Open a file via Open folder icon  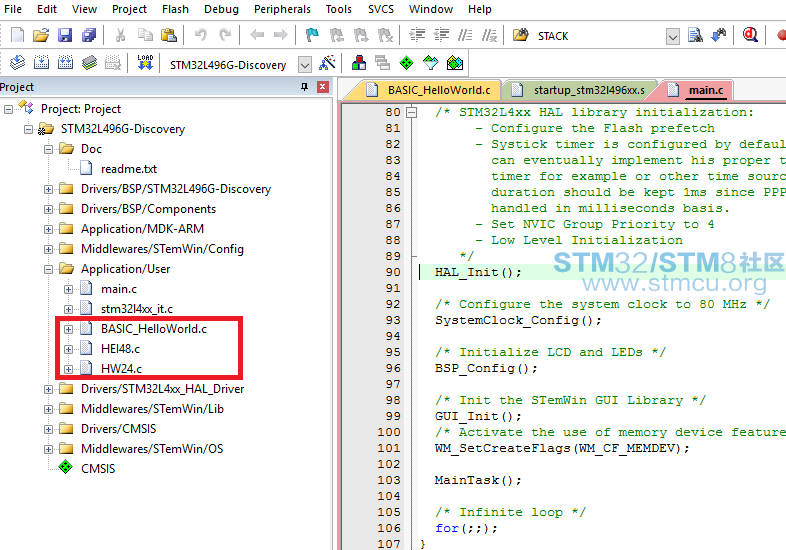(41, 35)
